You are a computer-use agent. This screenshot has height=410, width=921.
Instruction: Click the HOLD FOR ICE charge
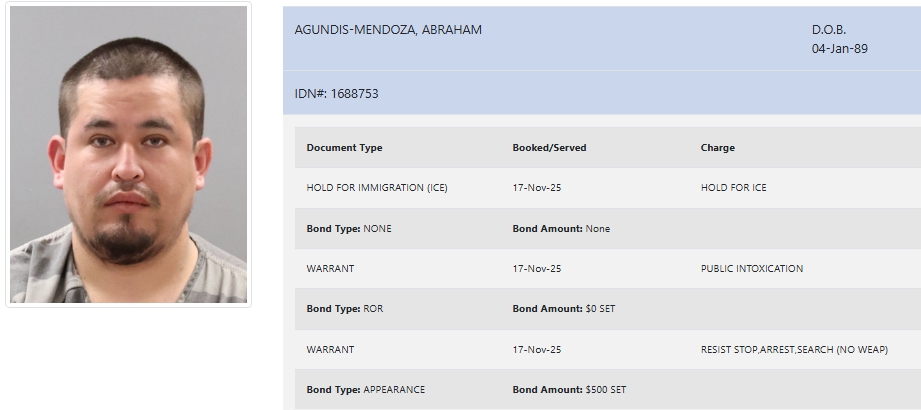(733, 188)
